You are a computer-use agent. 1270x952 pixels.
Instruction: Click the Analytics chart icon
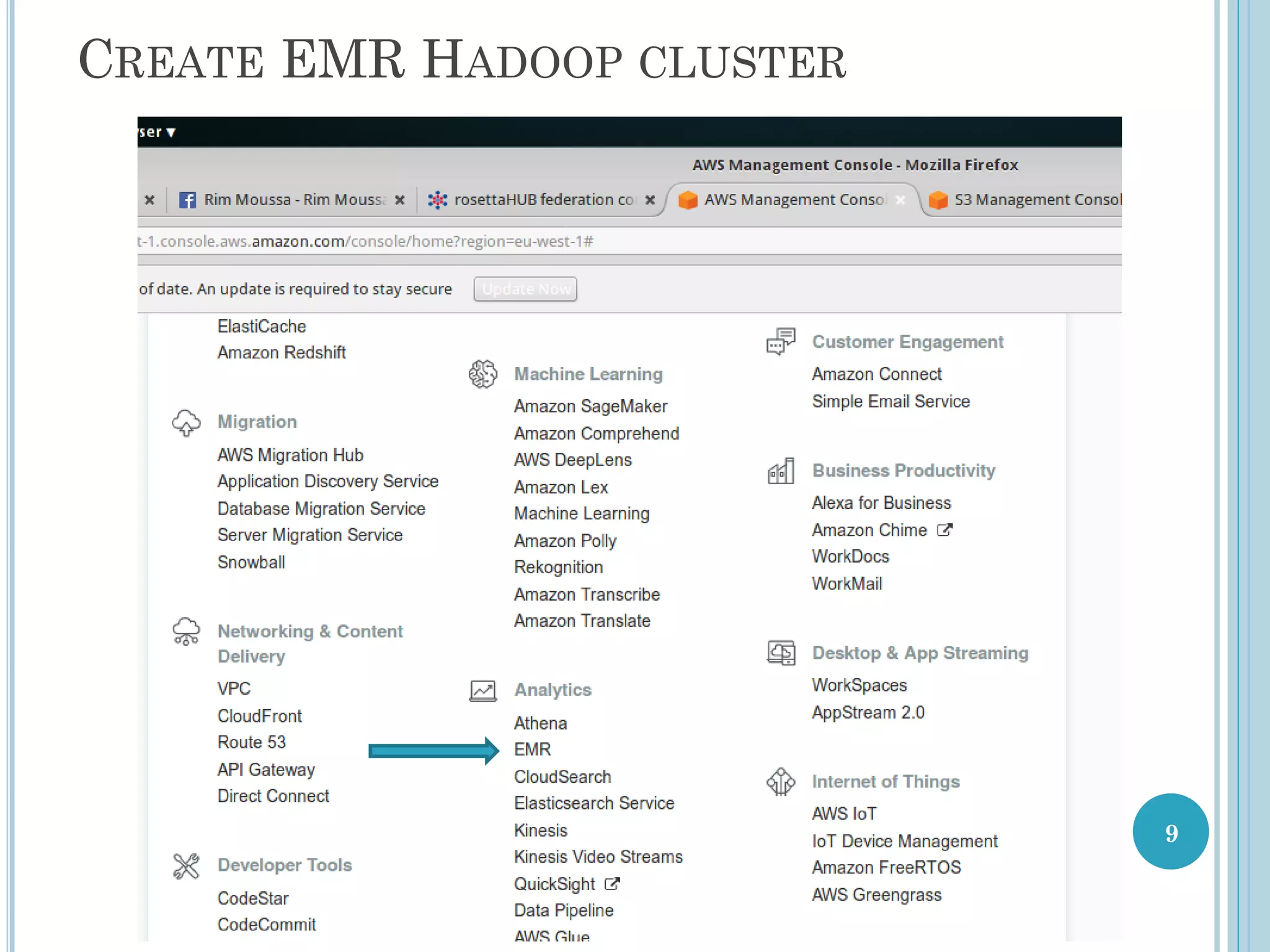(x=483, y=690)
